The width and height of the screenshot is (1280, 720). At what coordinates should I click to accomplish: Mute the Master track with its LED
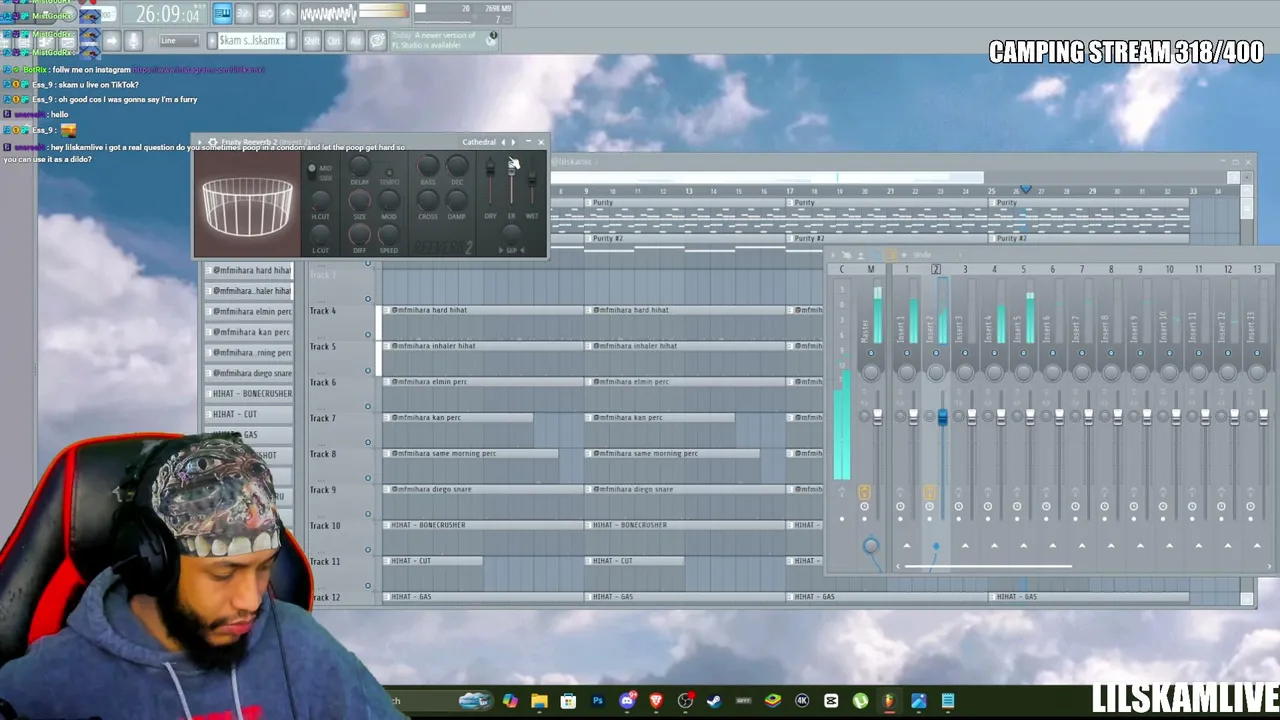pos(871,354)
